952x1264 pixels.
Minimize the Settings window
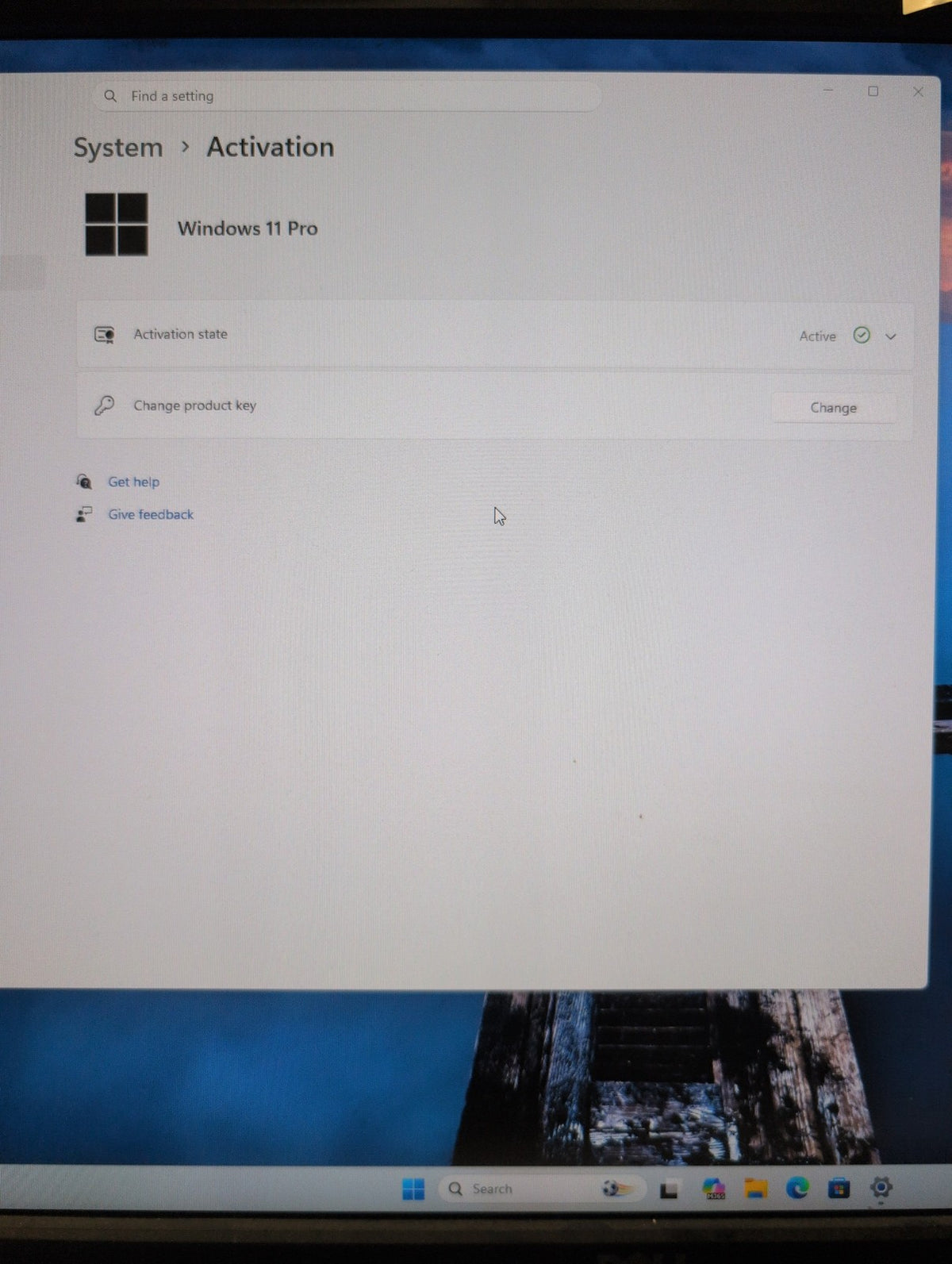click(828, 90)
